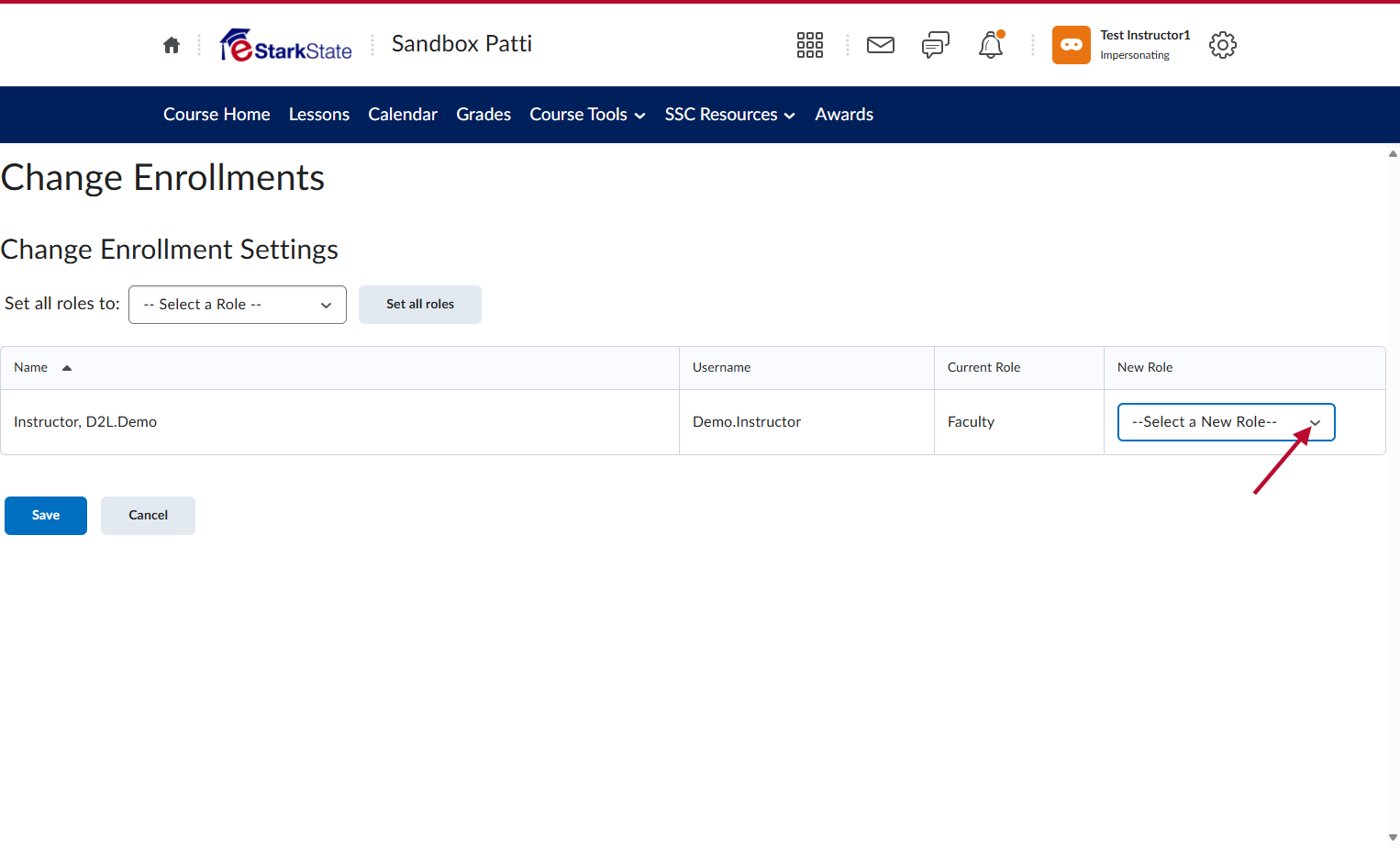The image size is (1400, 848).
Task: Click the 'Set all roles to:' label
Action: (x=62, y=304)
